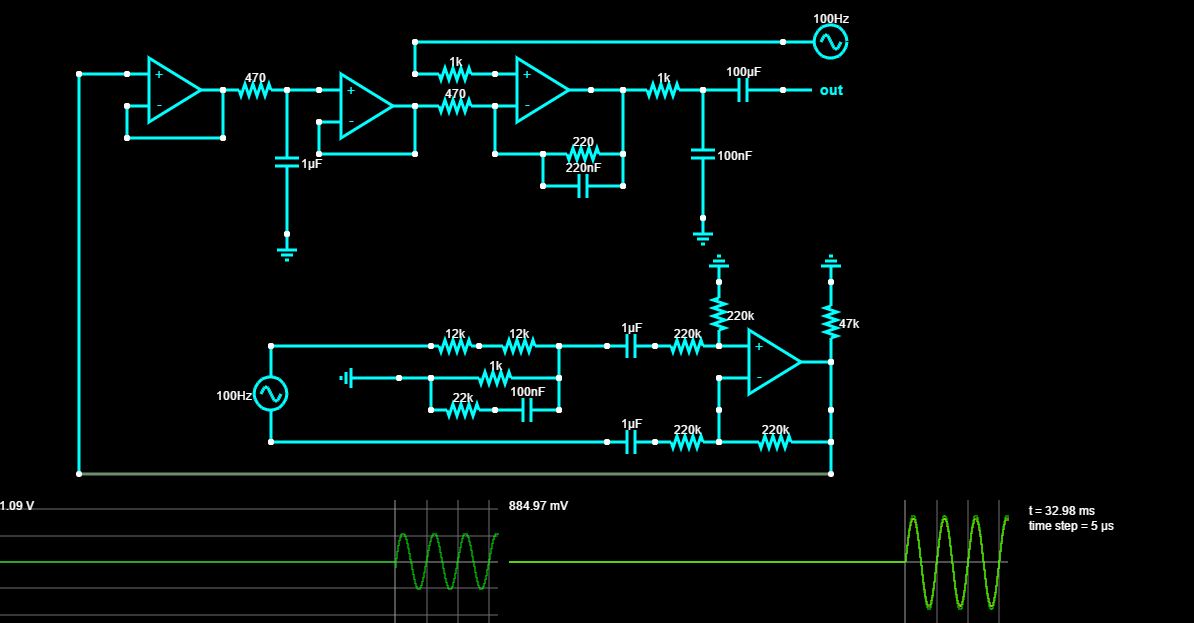This screenshot has height=623, width=1194.
Task: Select the 220k feedback resistor of the bottom op-amp
Action: tap(774, 442)
